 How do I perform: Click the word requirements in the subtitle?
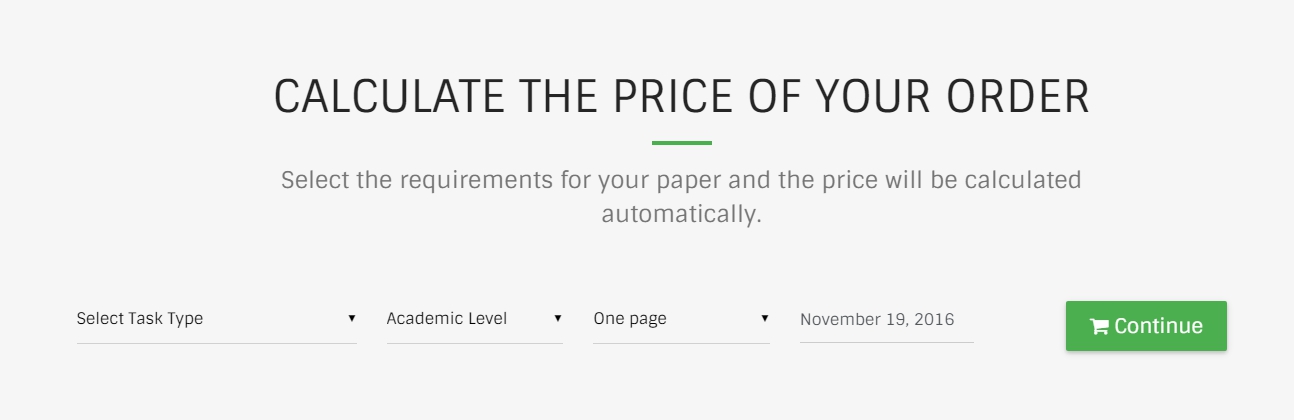point(475,182)
